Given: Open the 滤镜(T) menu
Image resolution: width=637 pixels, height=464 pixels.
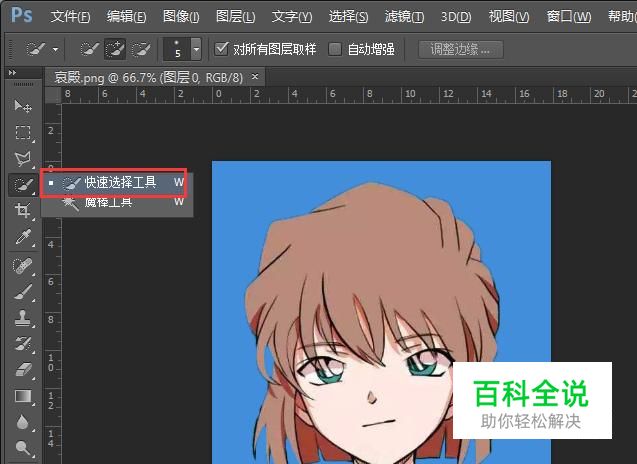Looking at the screenshot, I should pos(404,17).
